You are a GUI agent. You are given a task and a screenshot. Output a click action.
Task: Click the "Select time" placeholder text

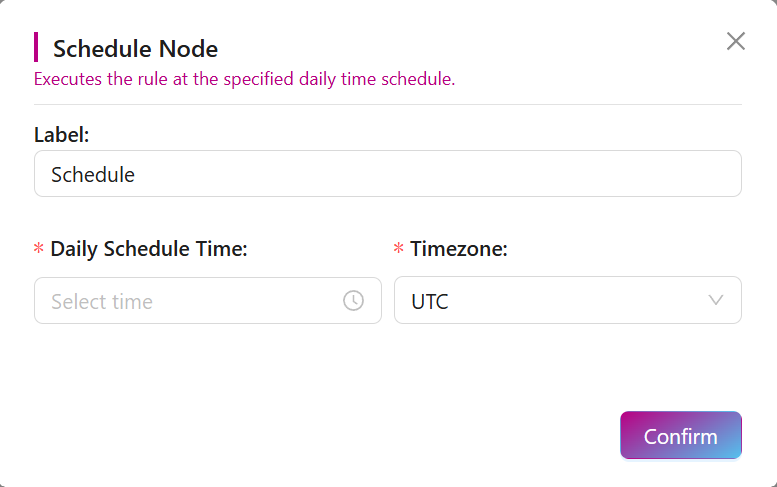pyautogui.click(x=102, y=301)
